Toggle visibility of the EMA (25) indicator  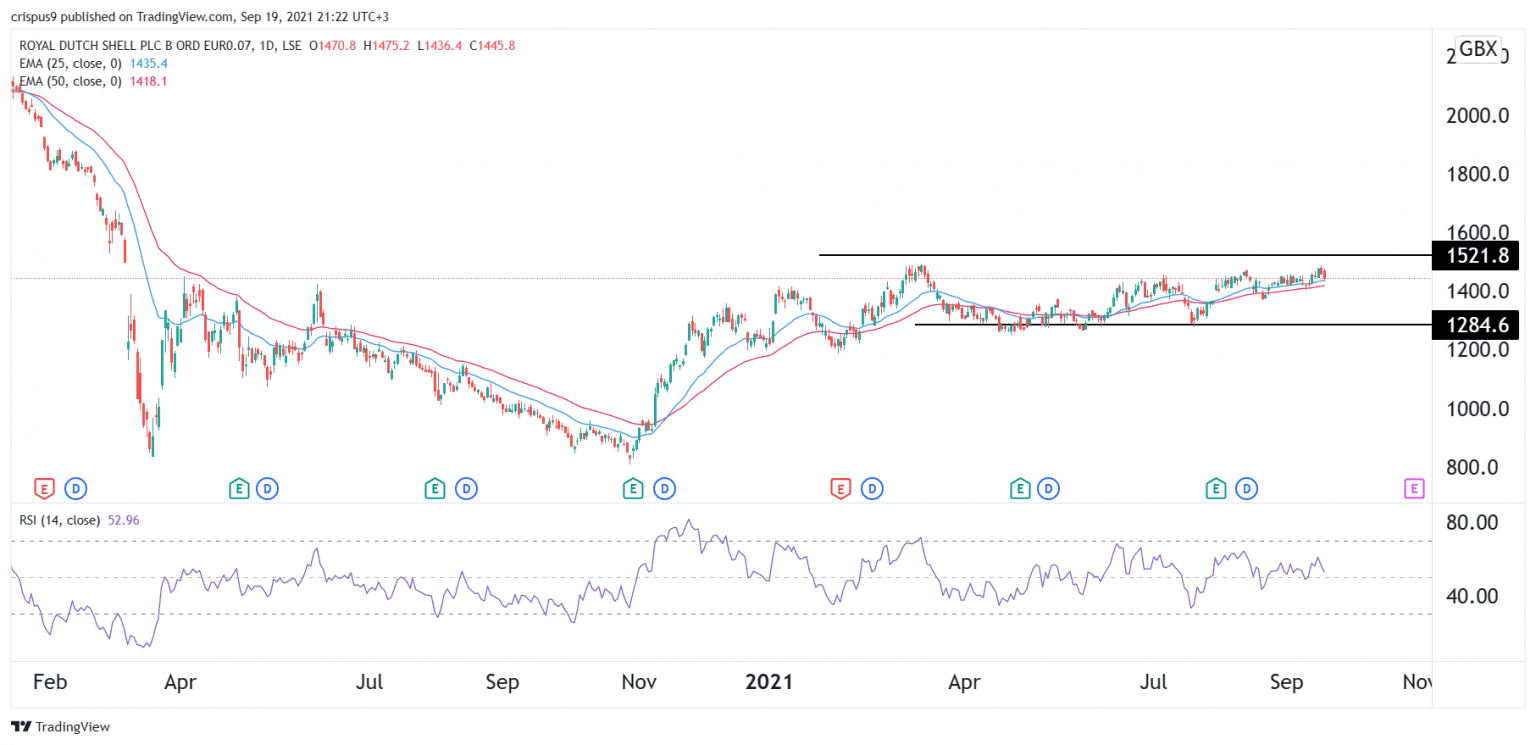[70, 62]
